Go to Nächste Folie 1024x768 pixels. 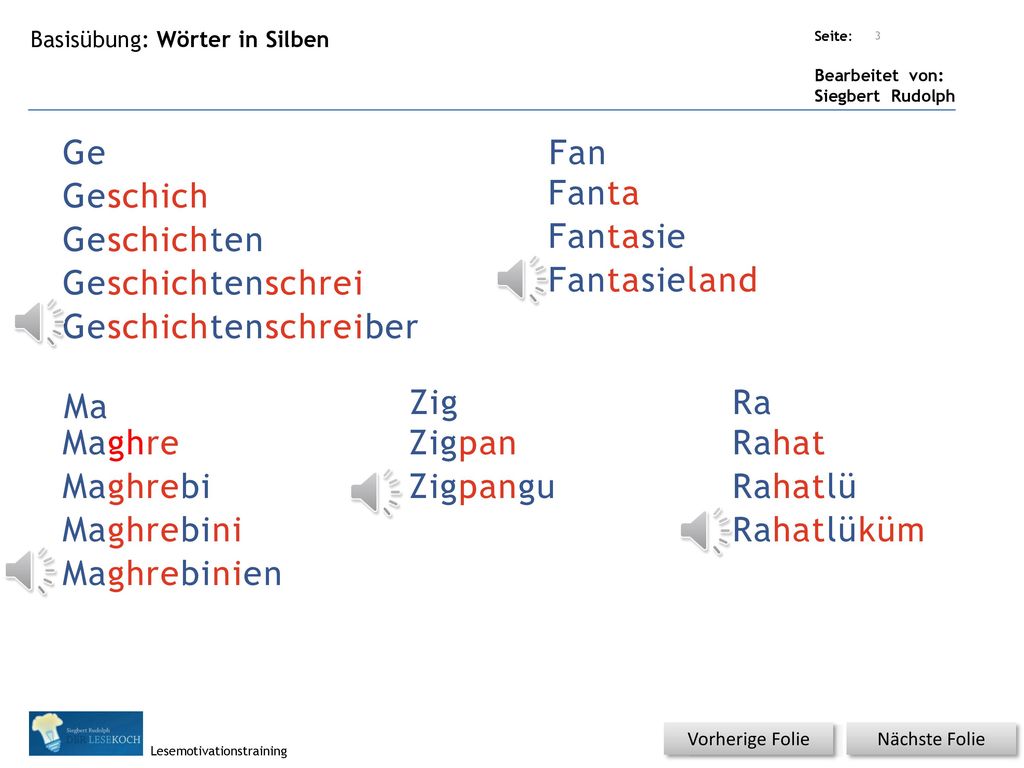(x=931, y=739)
